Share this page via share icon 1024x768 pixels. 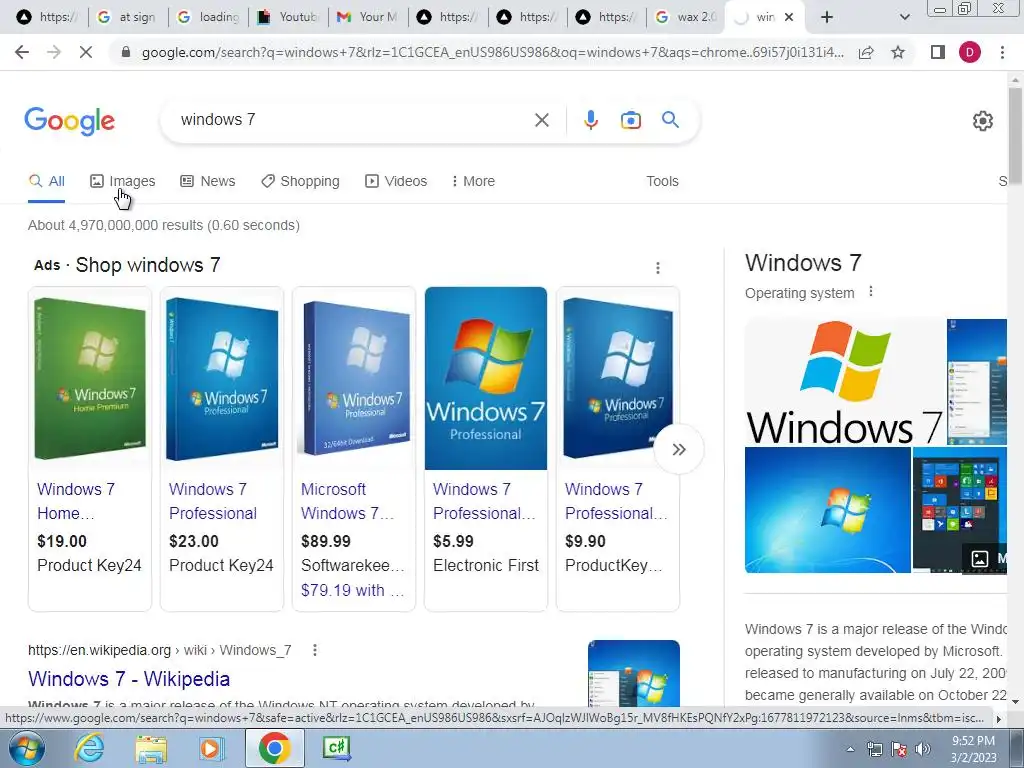tap(866, 52)
